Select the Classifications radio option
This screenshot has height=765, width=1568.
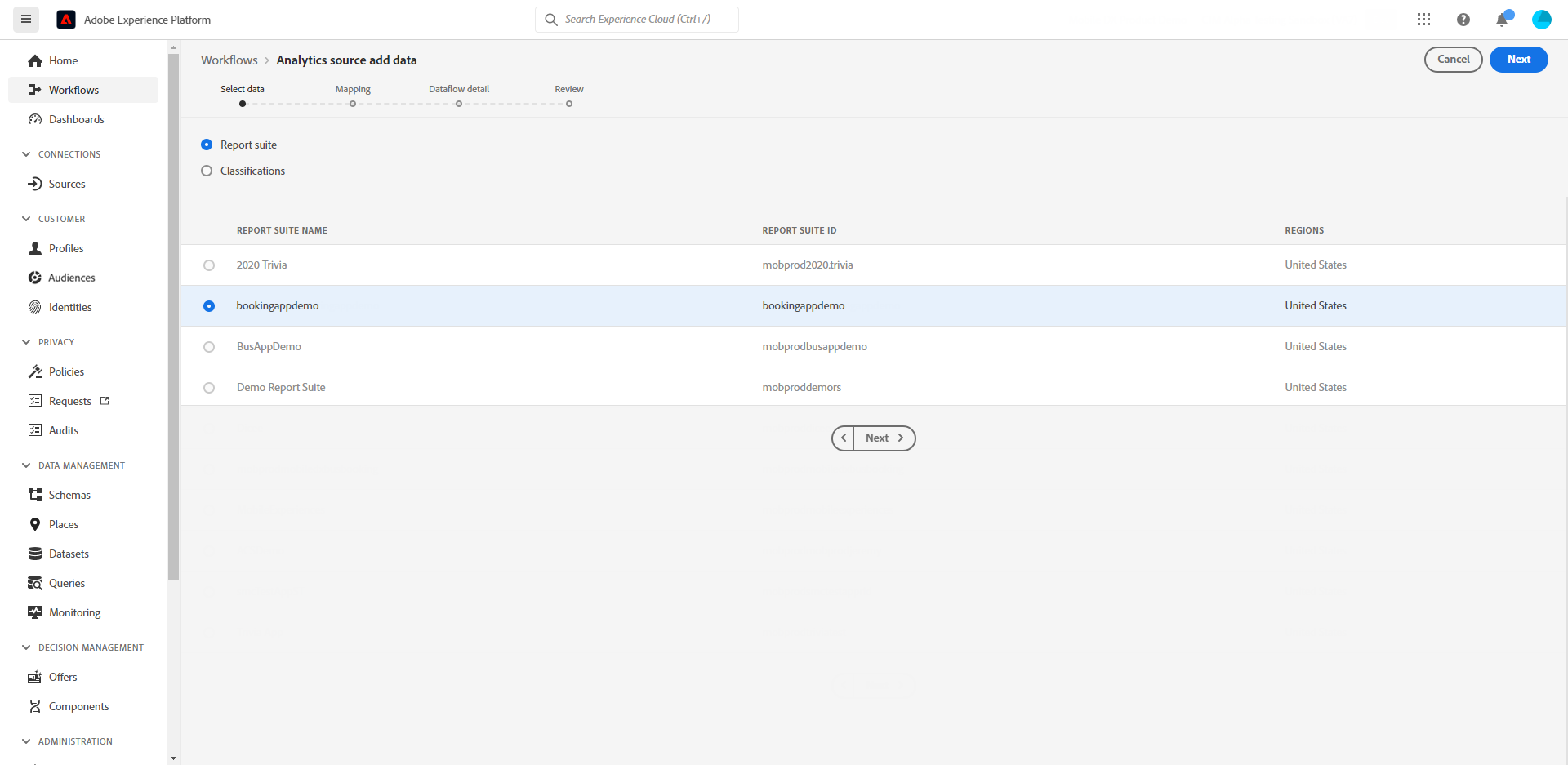point(207,171)
